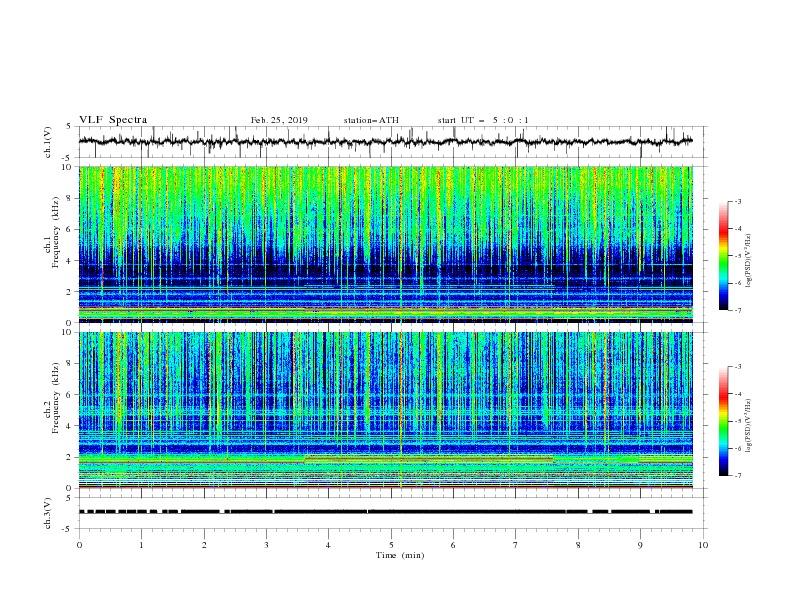792x612 pixels.
Task: Click the "VLF Spectra" title text
Action: (113, 120)
